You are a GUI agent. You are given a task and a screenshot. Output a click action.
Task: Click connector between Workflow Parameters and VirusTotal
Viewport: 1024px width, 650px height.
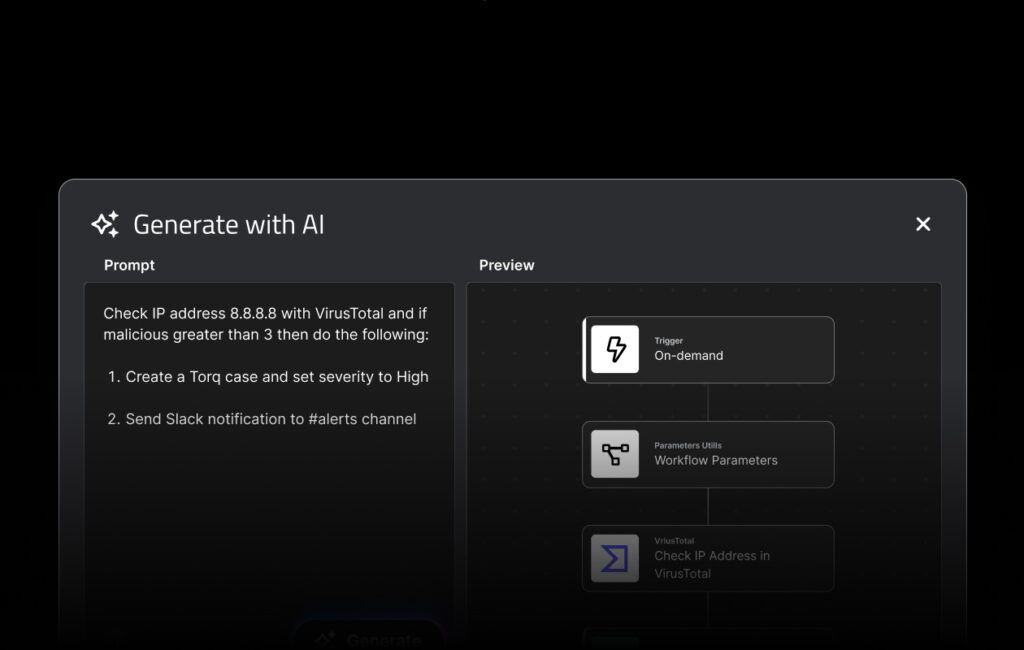(708, 506)
